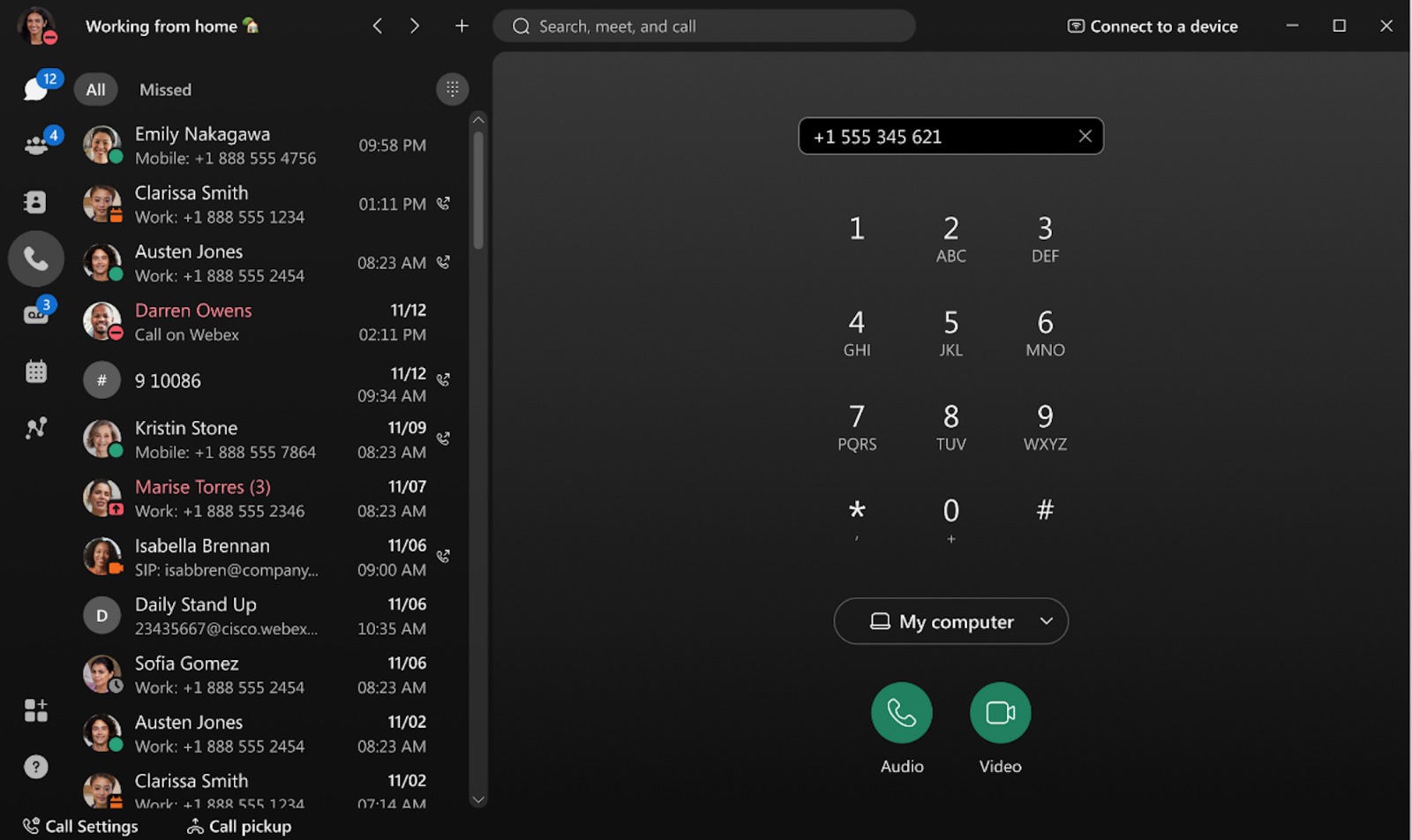
Task: Open the Help question mark icon
Action: (35, 767)
